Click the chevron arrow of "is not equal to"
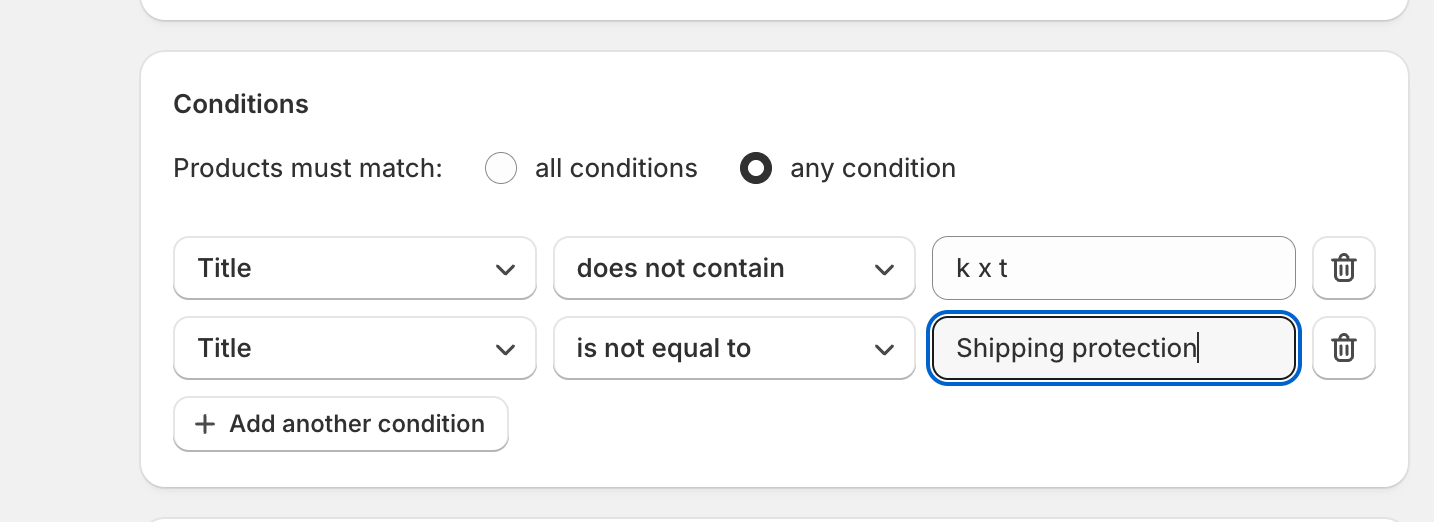The image size is (1434, 522). [x=884, y=349]
